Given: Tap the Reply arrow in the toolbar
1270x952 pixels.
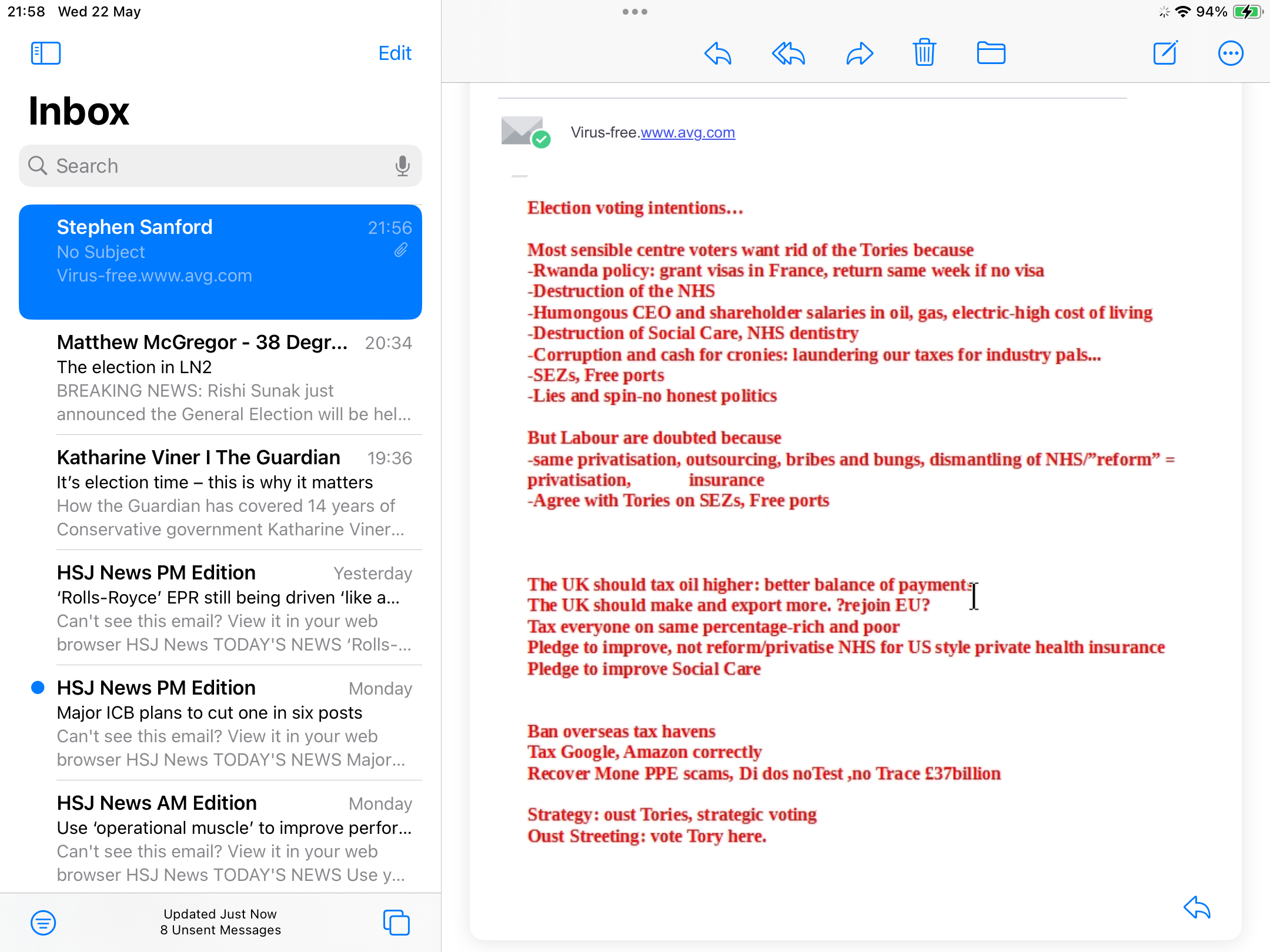Looking at the screenshot, I should pyautogui.click(x=717, y=53).
